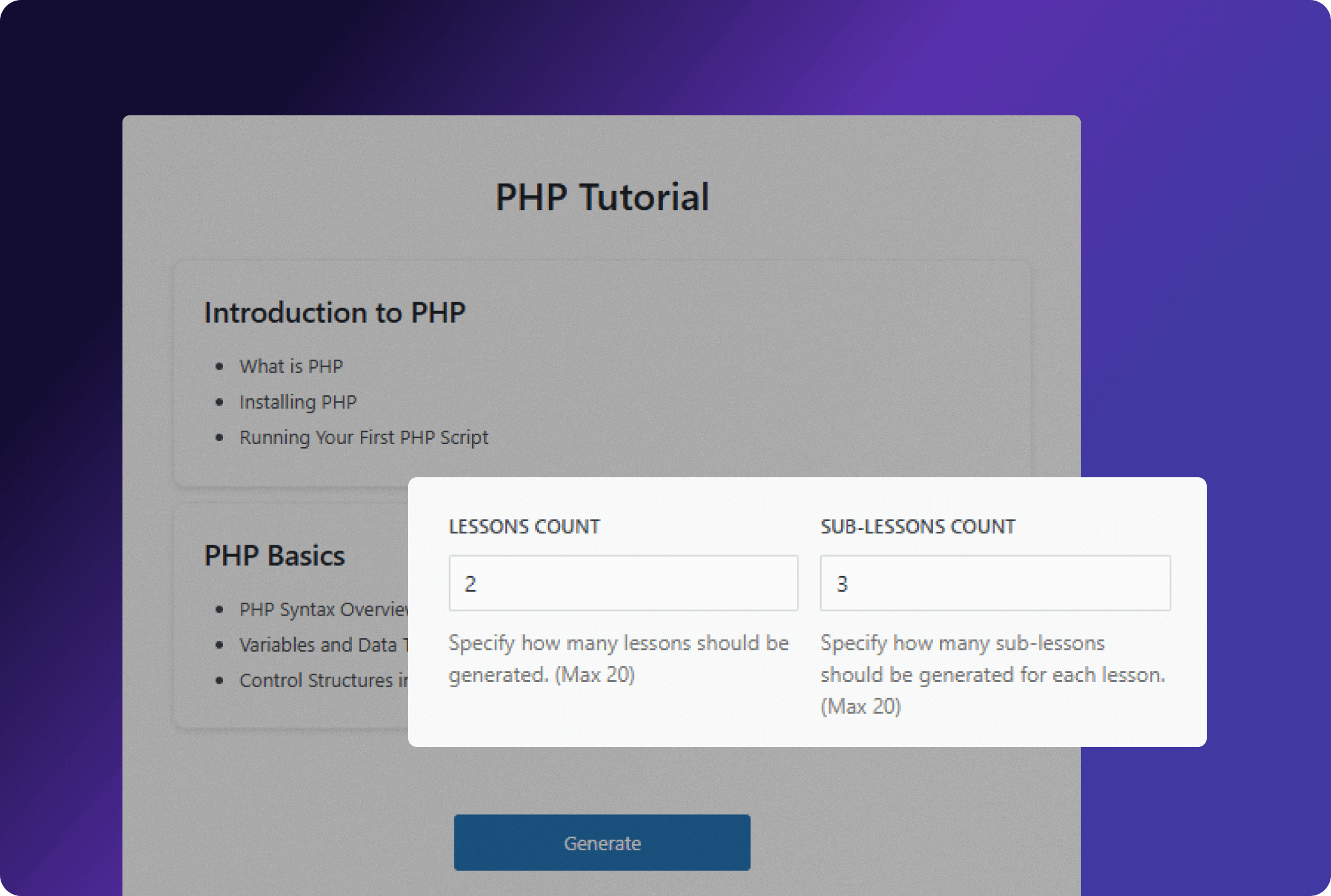
Task: Click the What is PHP list item
Action: pos(291,367)
